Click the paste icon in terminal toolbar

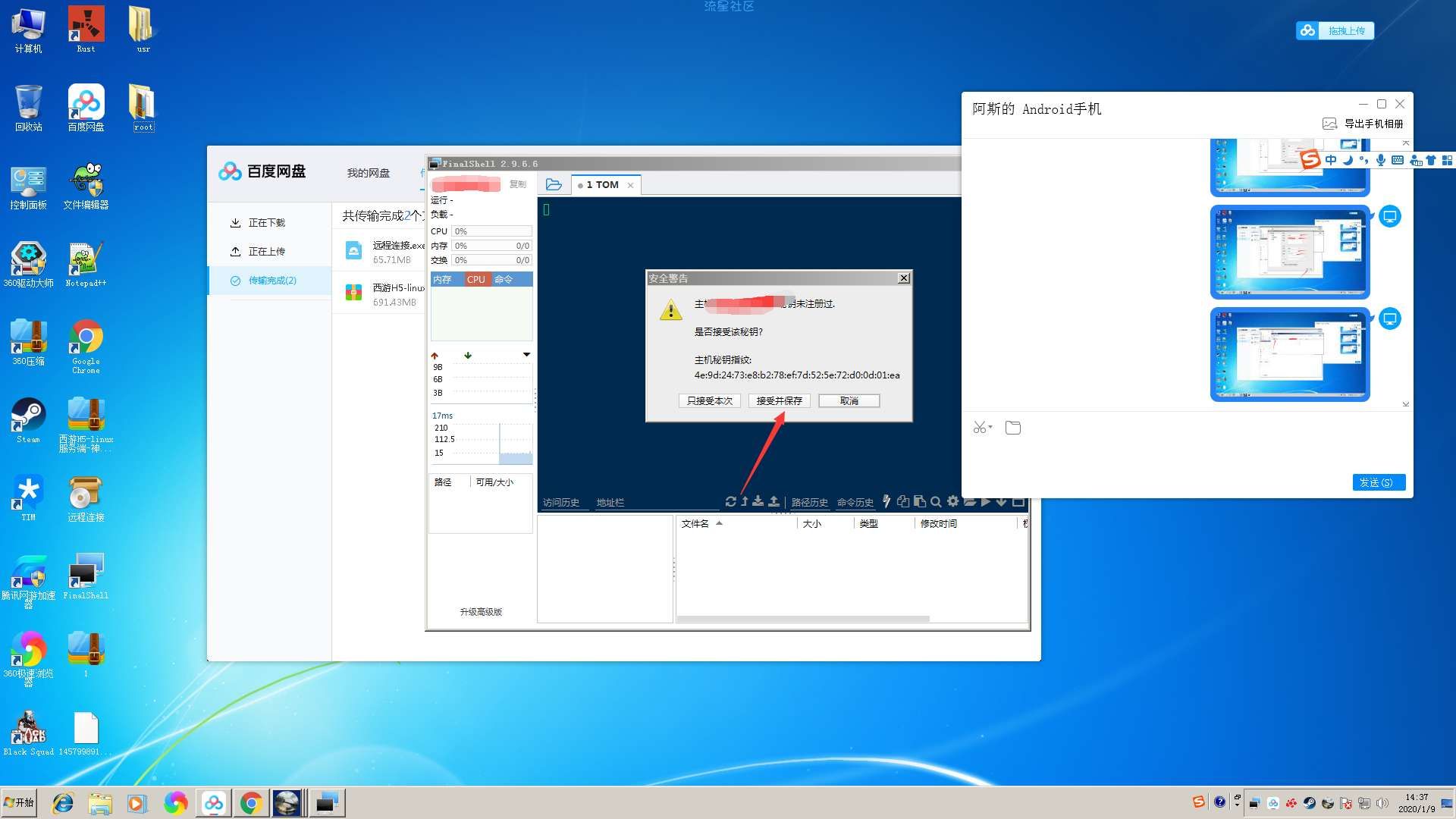(x=920, y=501)
